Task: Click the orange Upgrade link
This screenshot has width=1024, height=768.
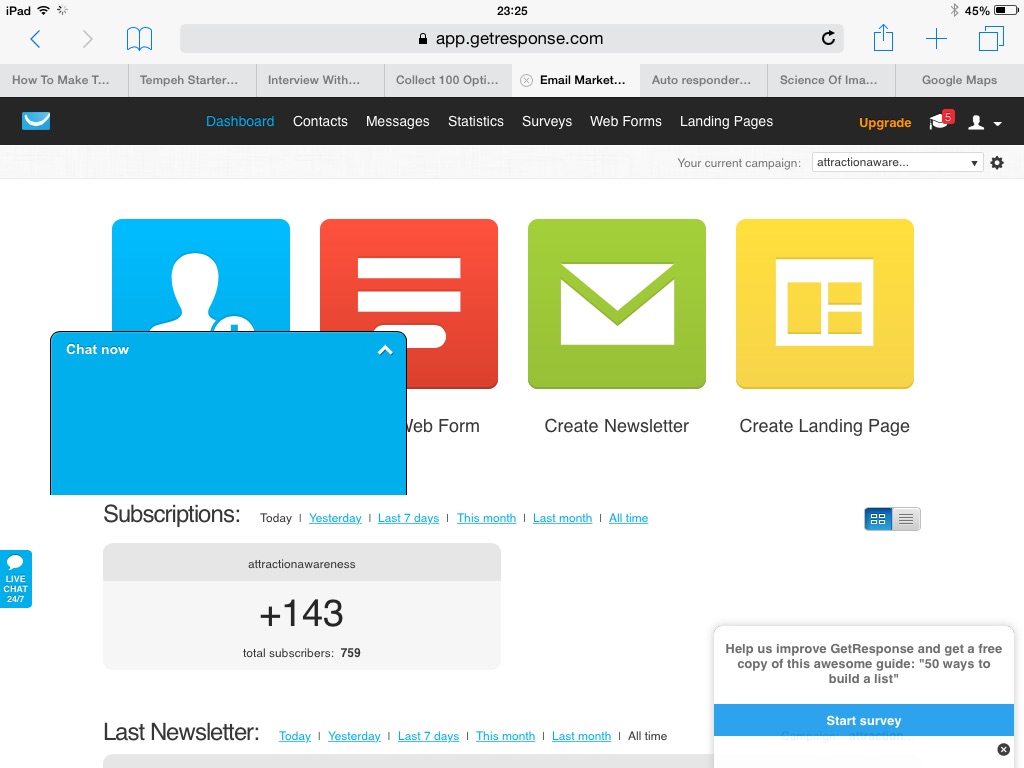Action: [885, 123]
